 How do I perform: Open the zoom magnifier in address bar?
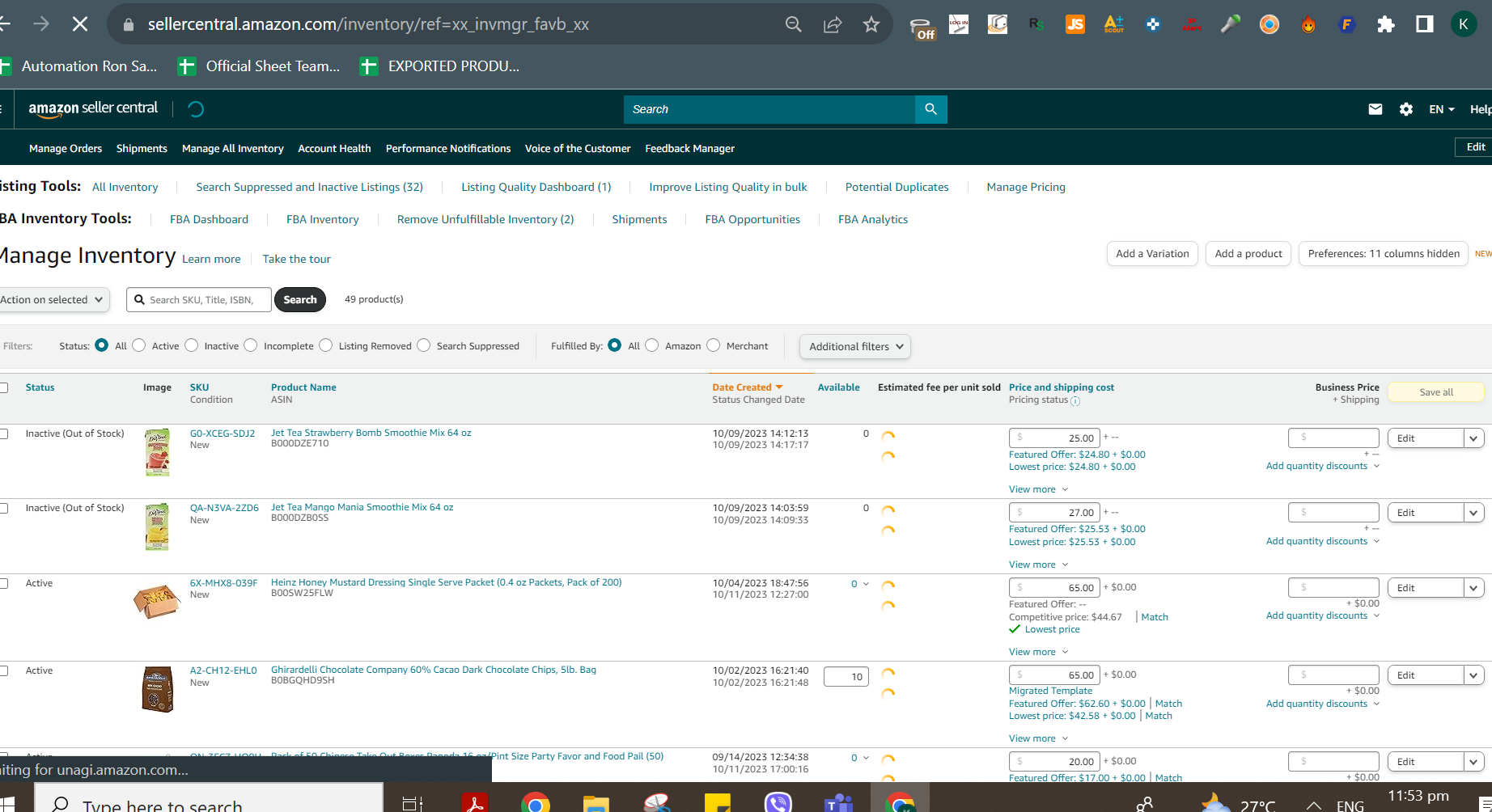click(794, 24)
